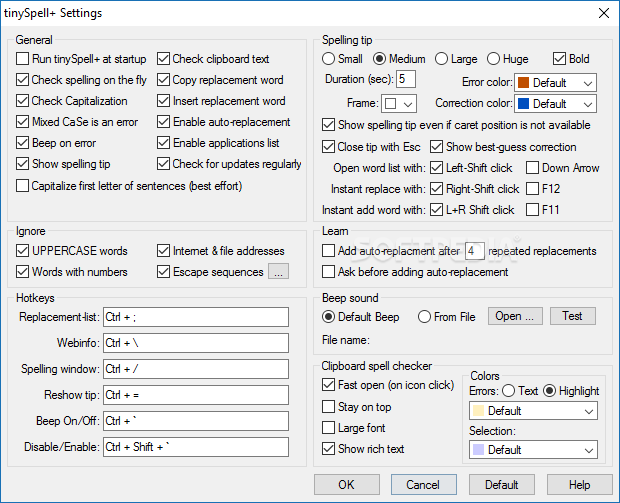The image size is (620, 503).
Task: Click the Open ... button
Action: (x=515, y=316)
